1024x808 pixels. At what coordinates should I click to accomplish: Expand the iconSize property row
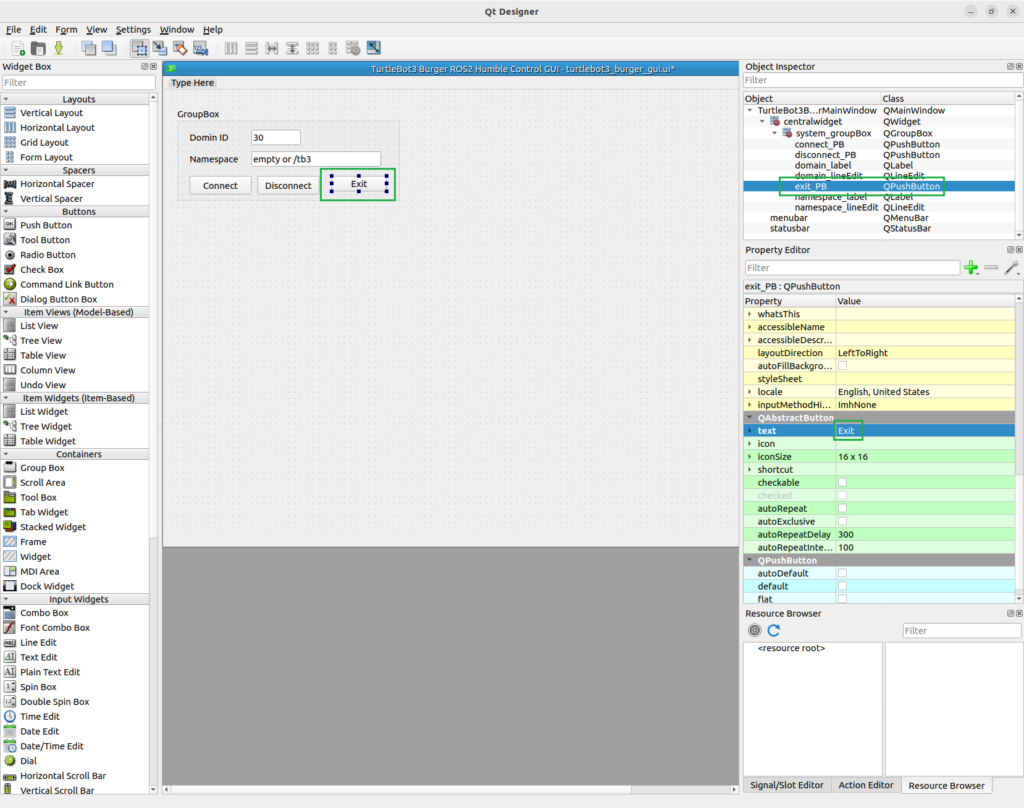pos(750,457)
